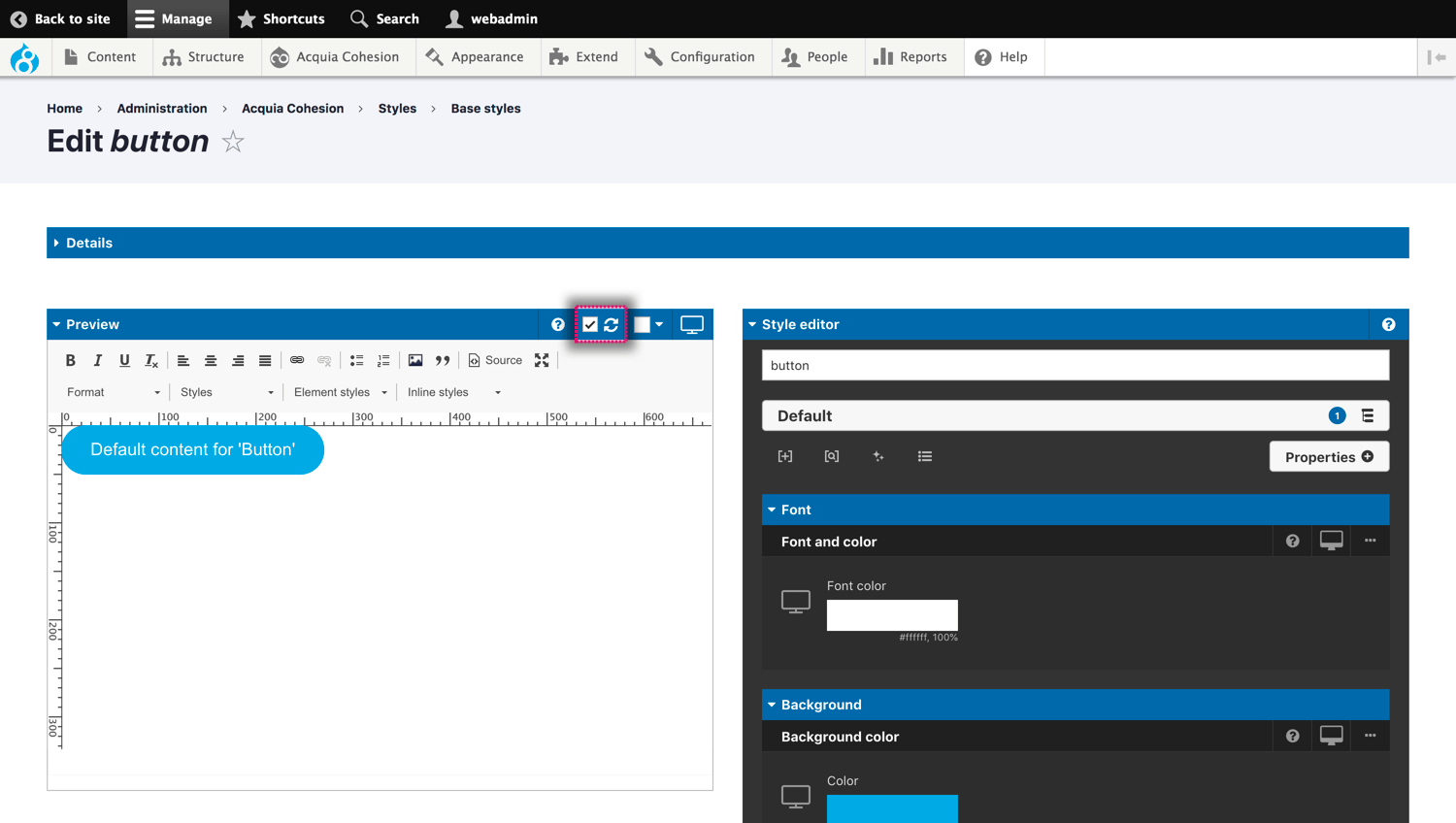The height and width of the screenshot is (823, 1456).
Task: Star the Edit button page as shortcut
Action: (233, 143)
